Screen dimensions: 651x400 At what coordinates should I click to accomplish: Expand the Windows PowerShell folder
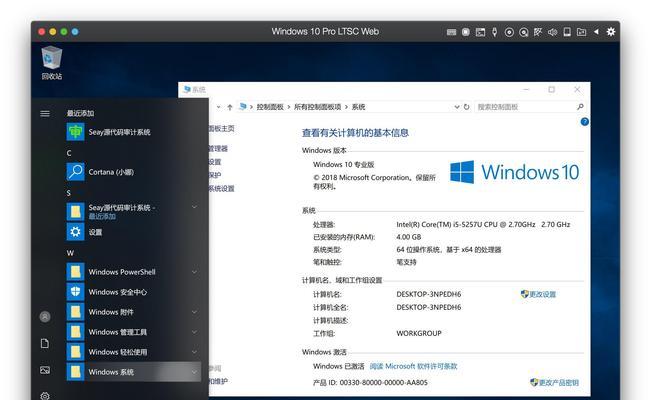(x=194, y=272)
